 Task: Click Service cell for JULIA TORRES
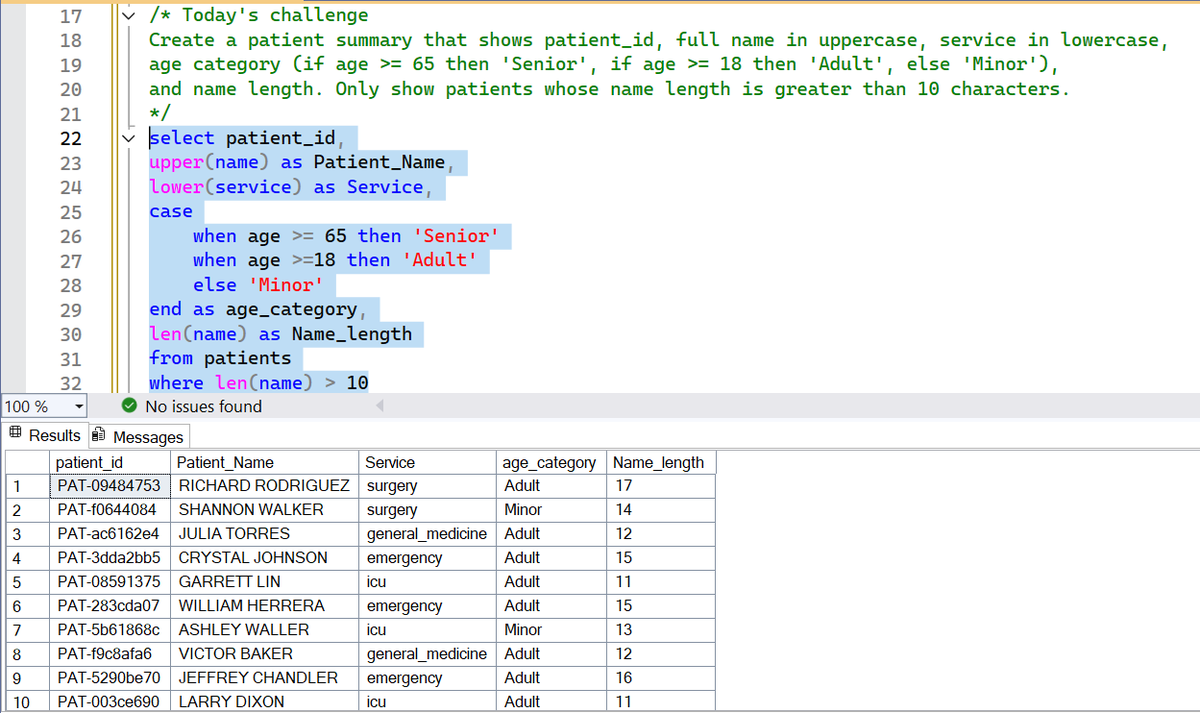coord(426,534)
